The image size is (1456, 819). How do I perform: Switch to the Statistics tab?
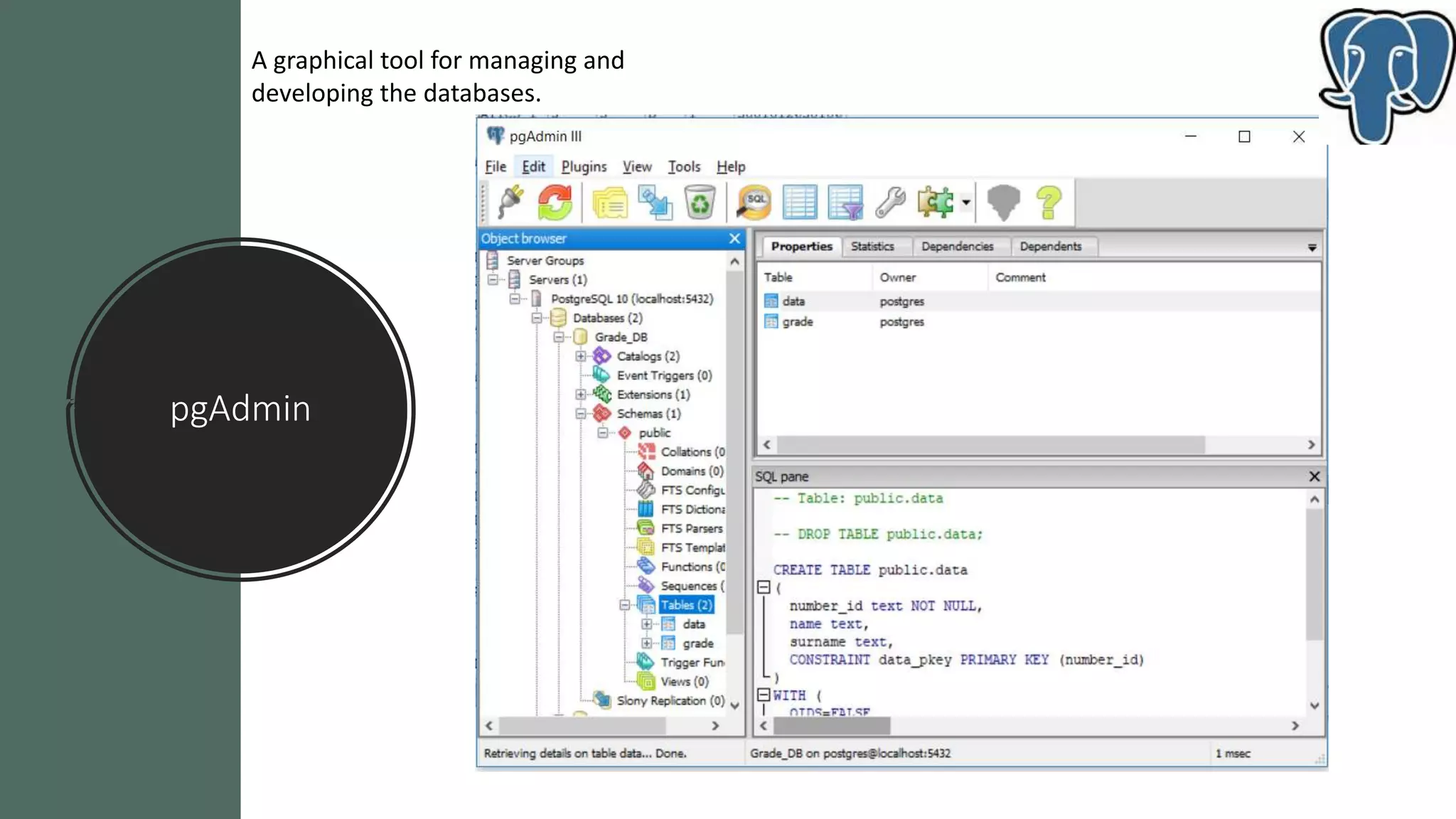pos(872,246)
